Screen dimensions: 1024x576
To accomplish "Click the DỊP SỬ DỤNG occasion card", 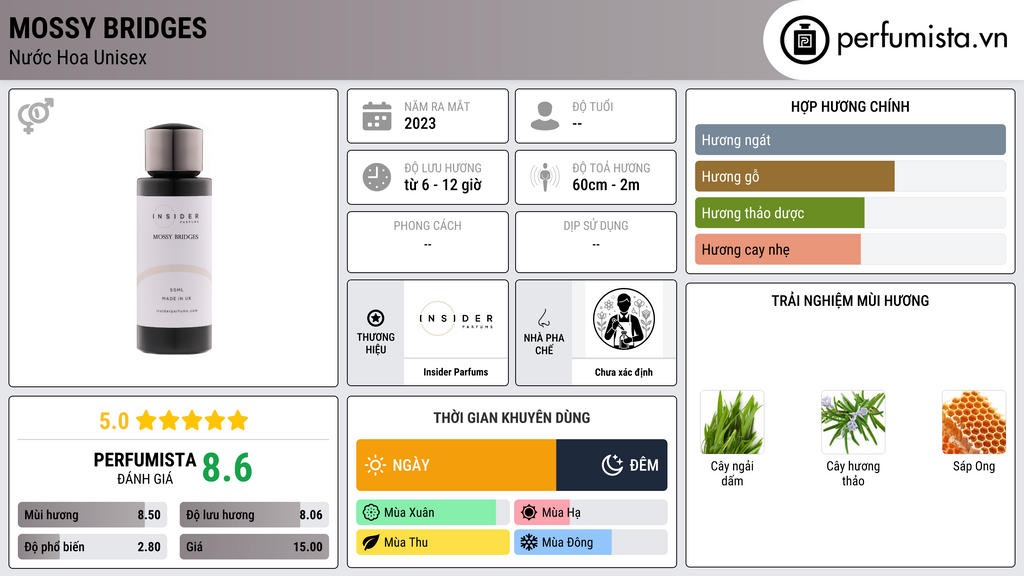I will 596,242.
